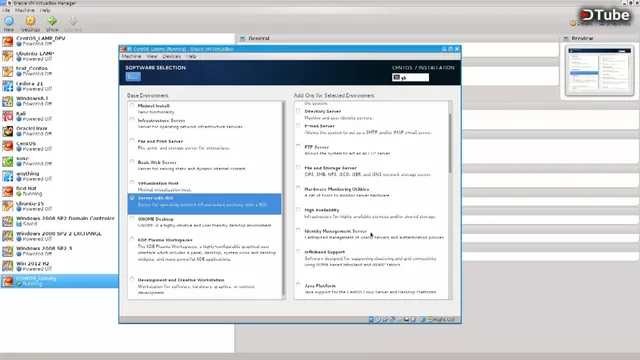Open the Manager's Help menu
The height and width of the screenshot is (360, 640).
click(x=45, y=10)
